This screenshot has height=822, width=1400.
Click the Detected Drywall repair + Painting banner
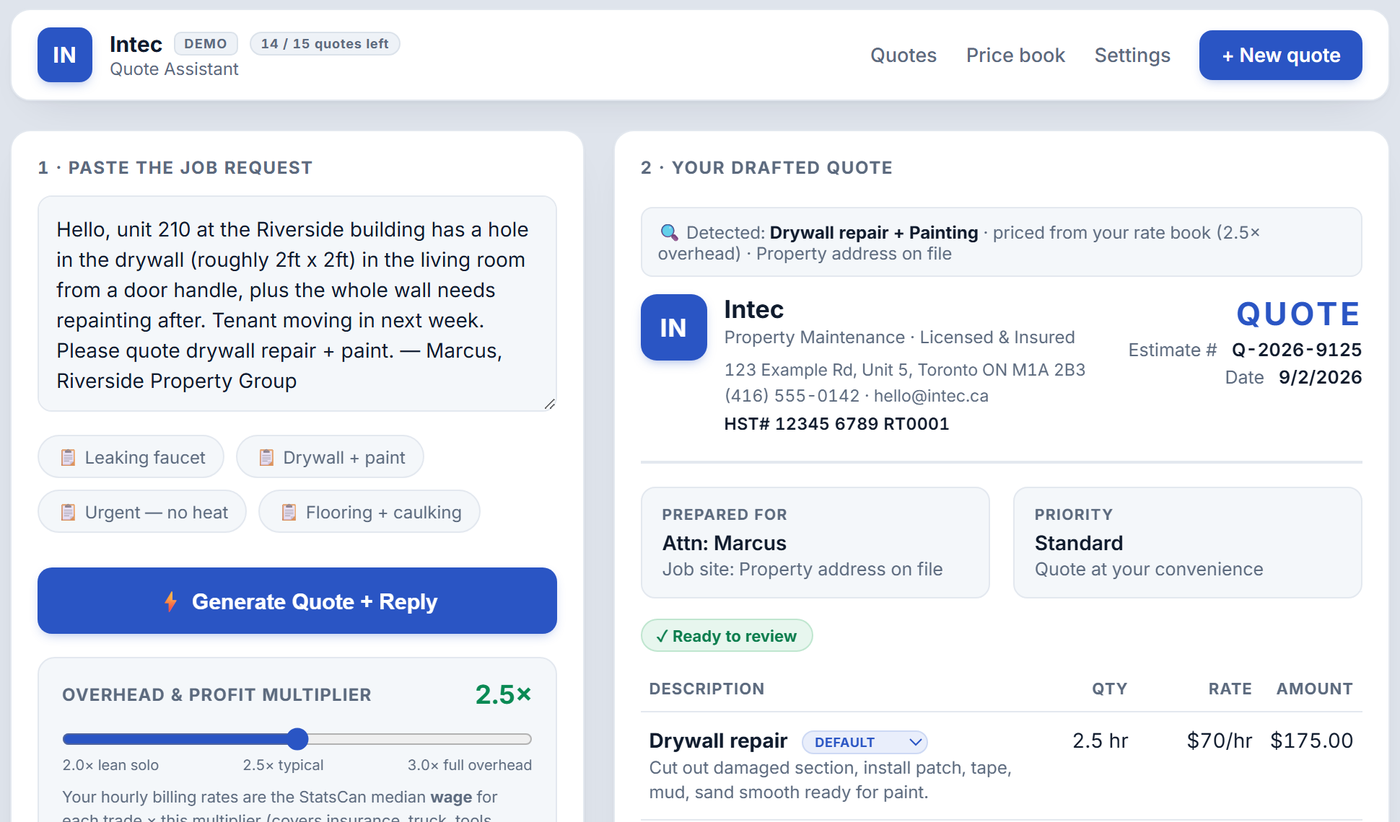coord(1001,242)
